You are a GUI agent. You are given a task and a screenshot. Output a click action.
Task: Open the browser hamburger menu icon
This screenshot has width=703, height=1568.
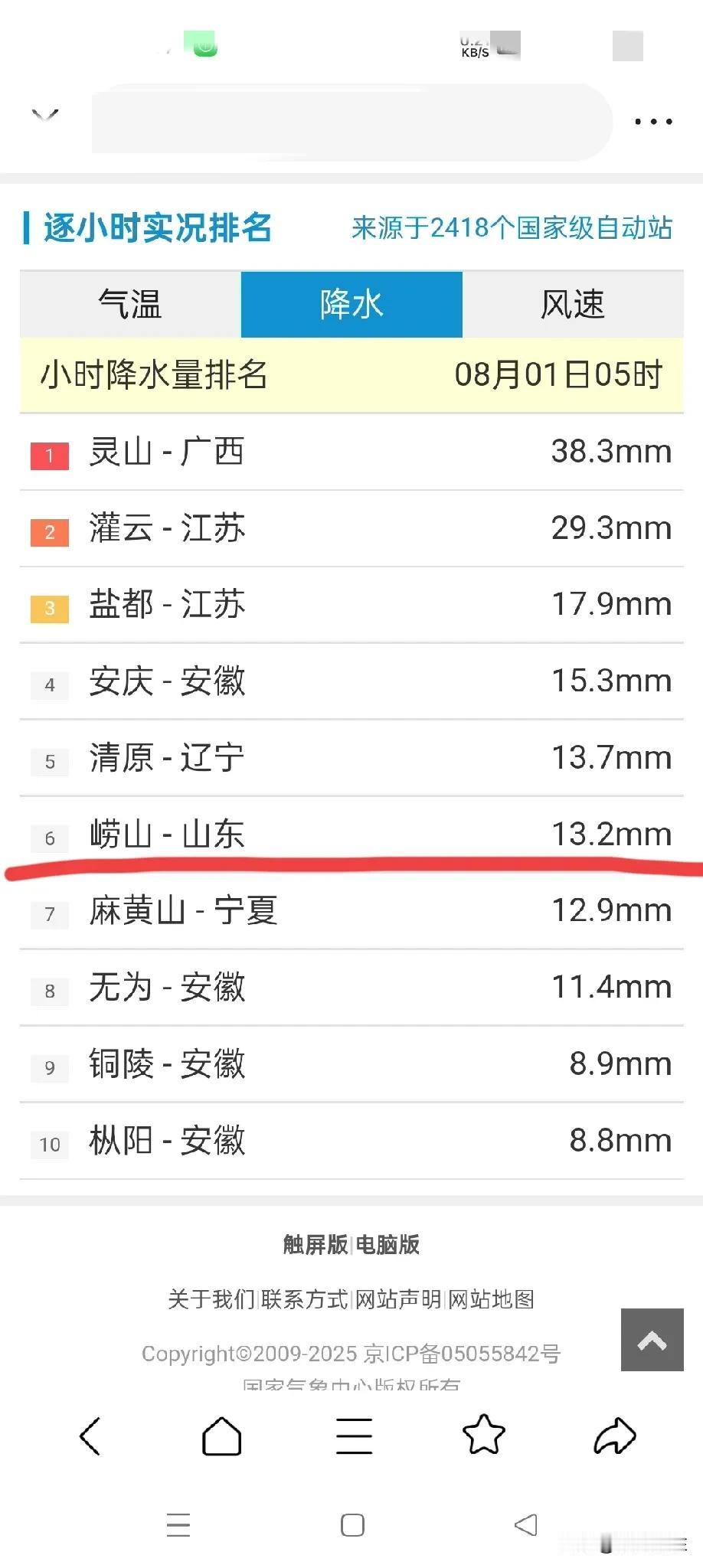point(354,1436)
